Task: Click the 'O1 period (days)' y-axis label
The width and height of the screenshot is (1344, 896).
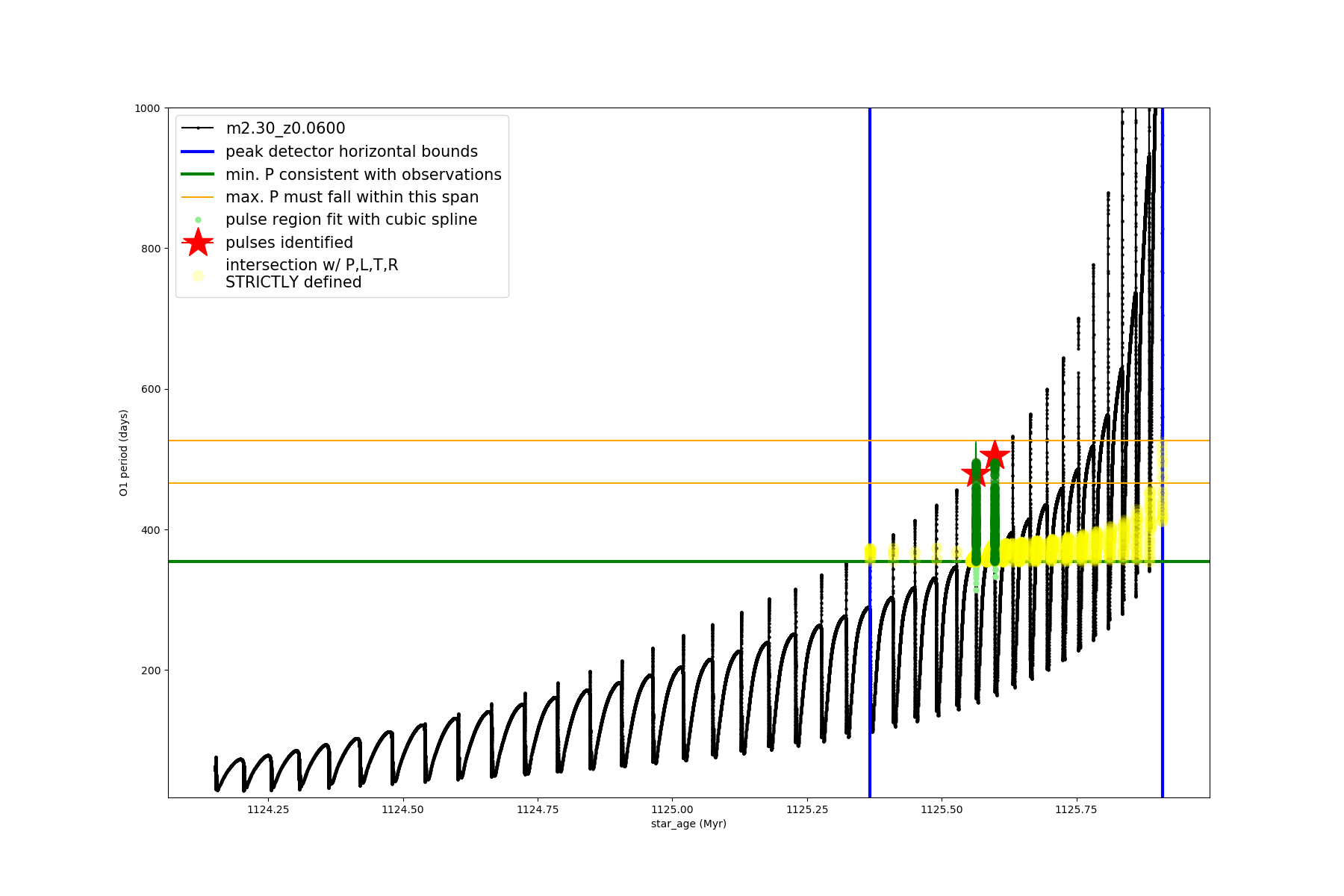Action: point(124,452)
